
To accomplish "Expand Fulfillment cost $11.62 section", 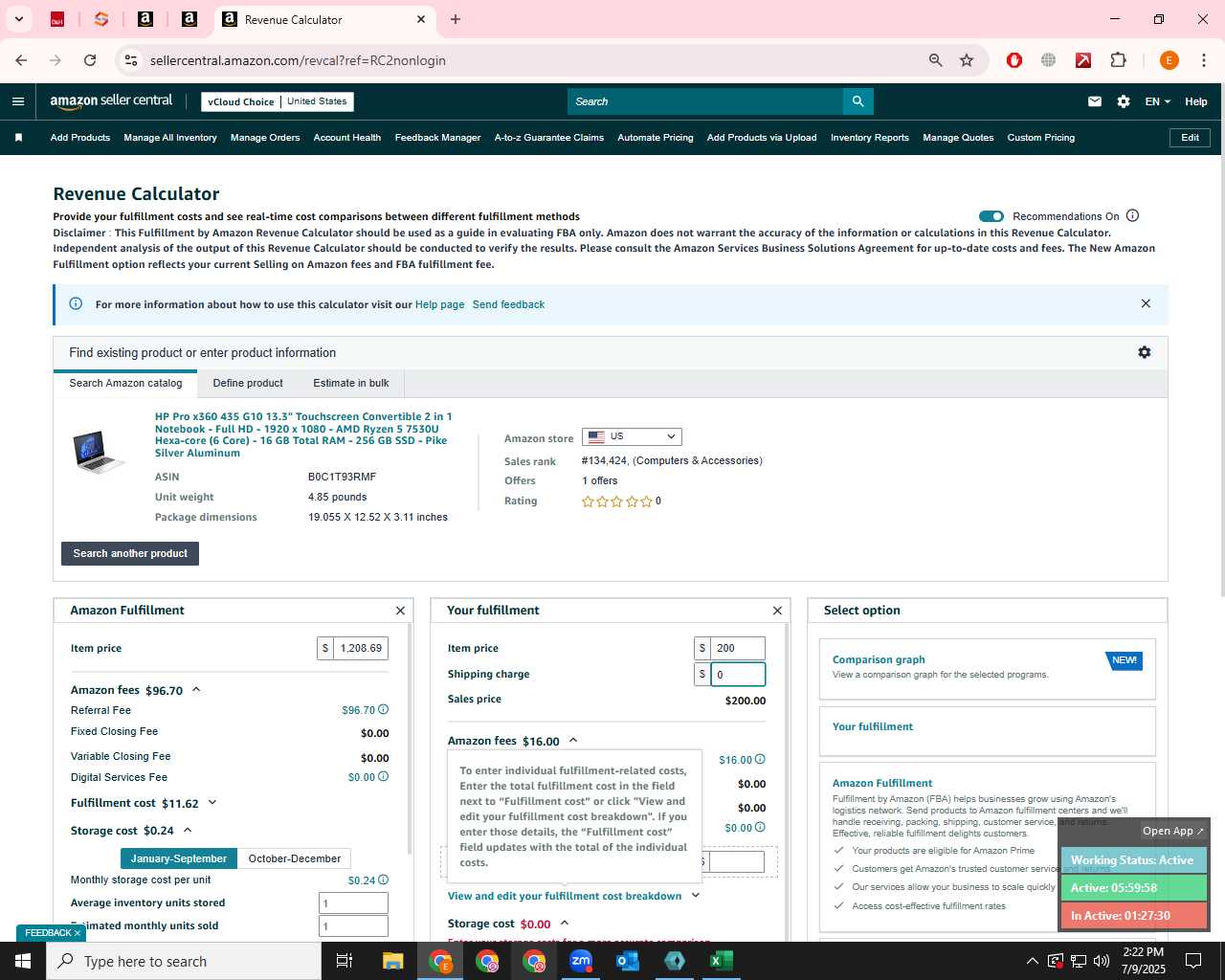I will point(212,803).
